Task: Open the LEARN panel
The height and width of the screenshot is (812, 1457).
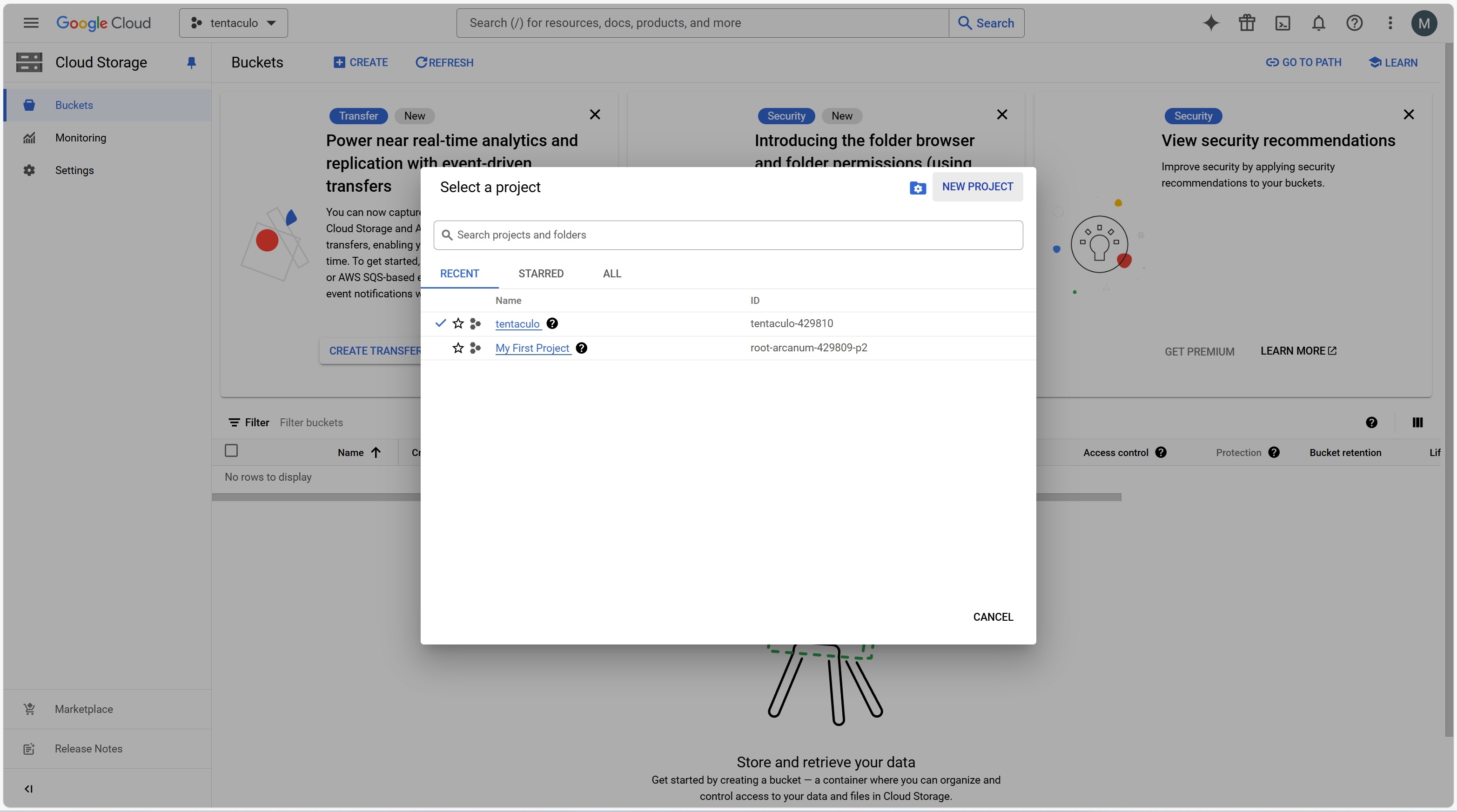Action: click(1394, 63)
